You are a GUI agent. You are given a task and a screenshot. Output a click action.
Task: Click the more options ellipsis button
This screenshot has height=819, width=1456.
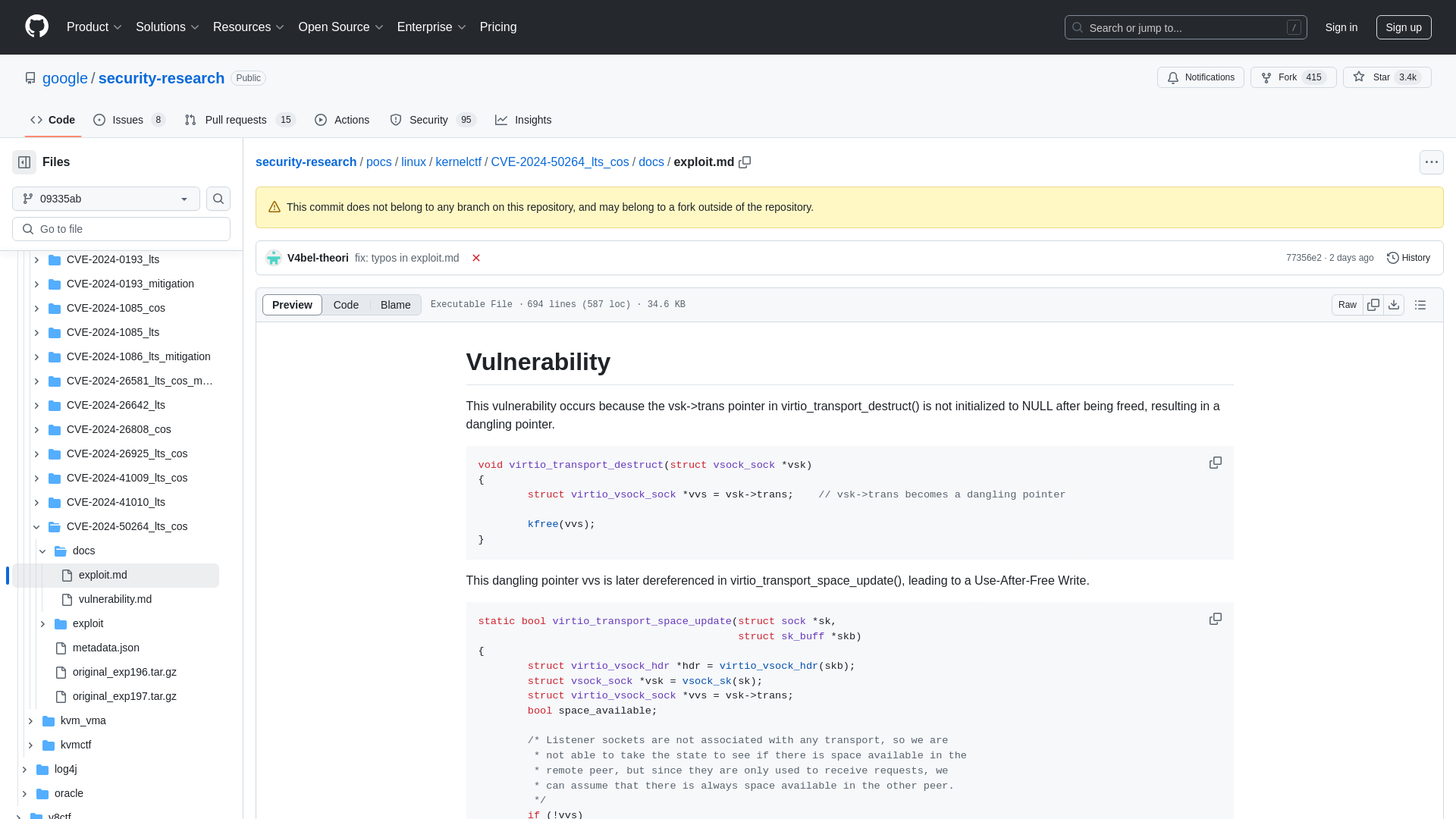tap(1432, 162)
